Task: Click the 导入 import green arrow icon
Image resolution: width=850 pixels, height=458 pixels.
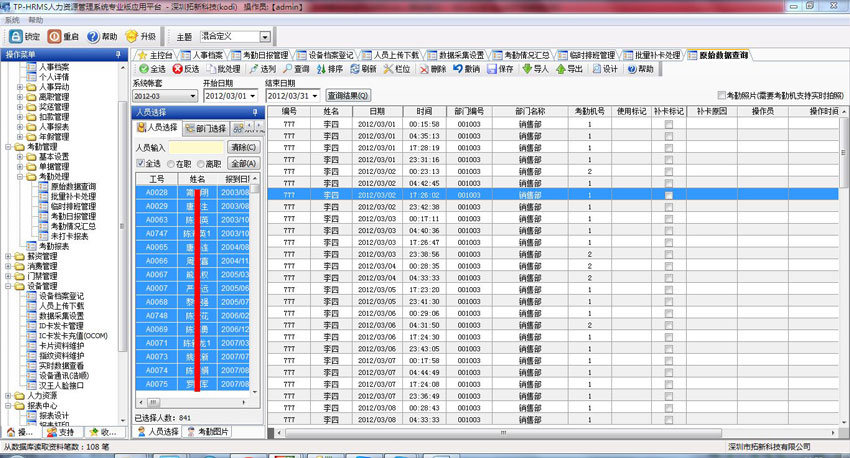Action: pyautogui.click(x=527, y=69)
